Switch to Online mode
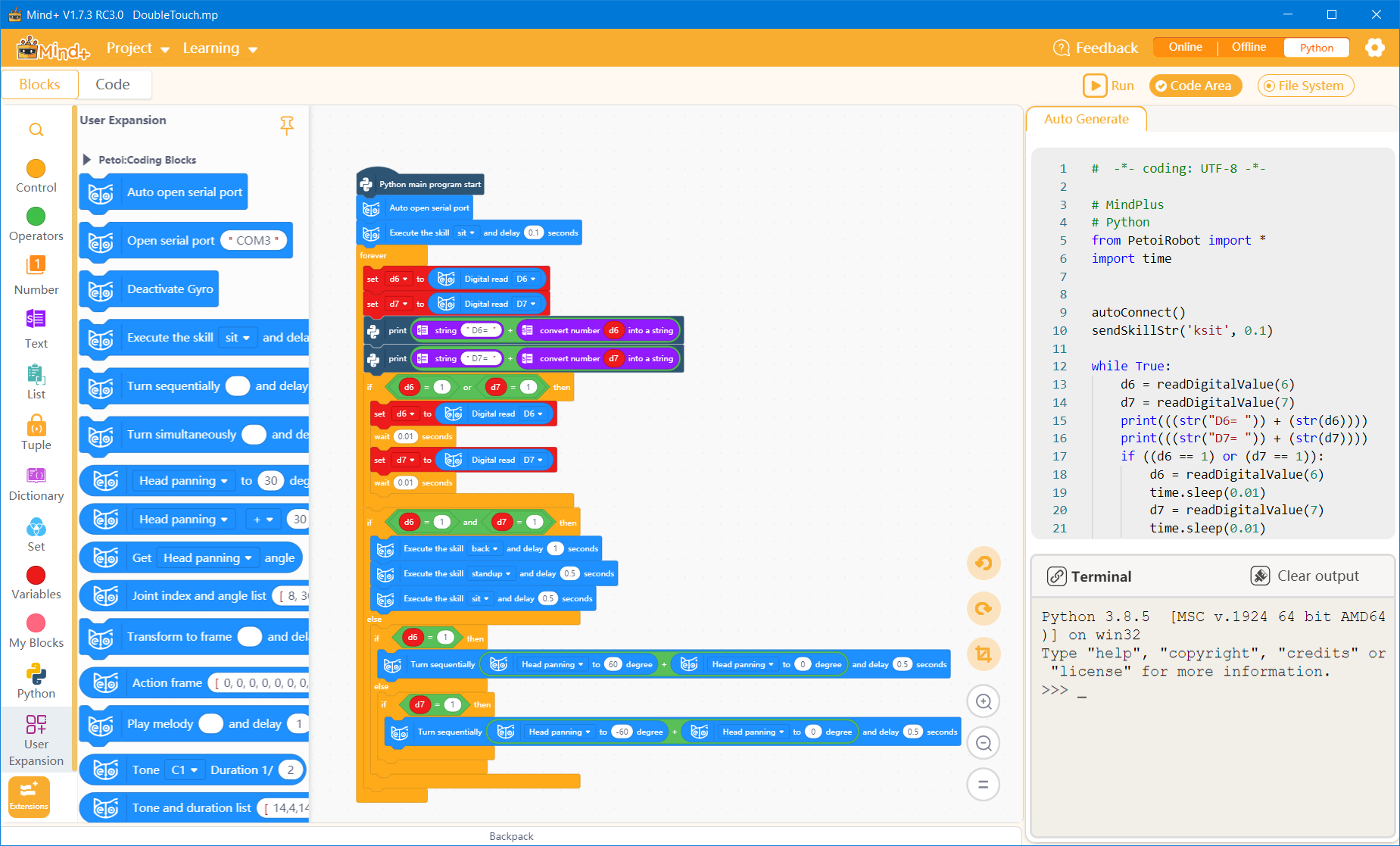 (x=1185, y=47)
